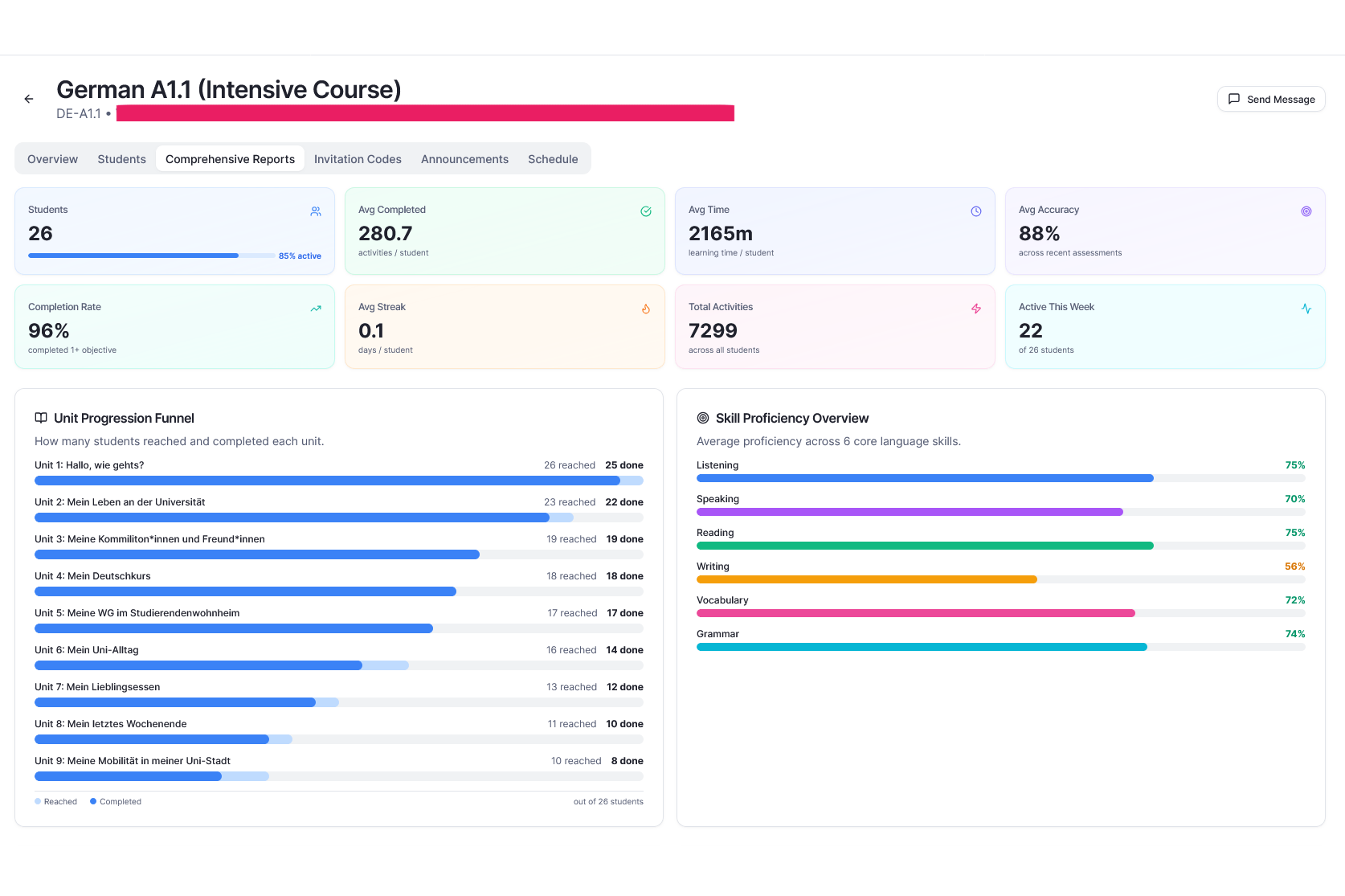Switch to the Students tab
1345x896 pixels.
[x=122, y=159]
